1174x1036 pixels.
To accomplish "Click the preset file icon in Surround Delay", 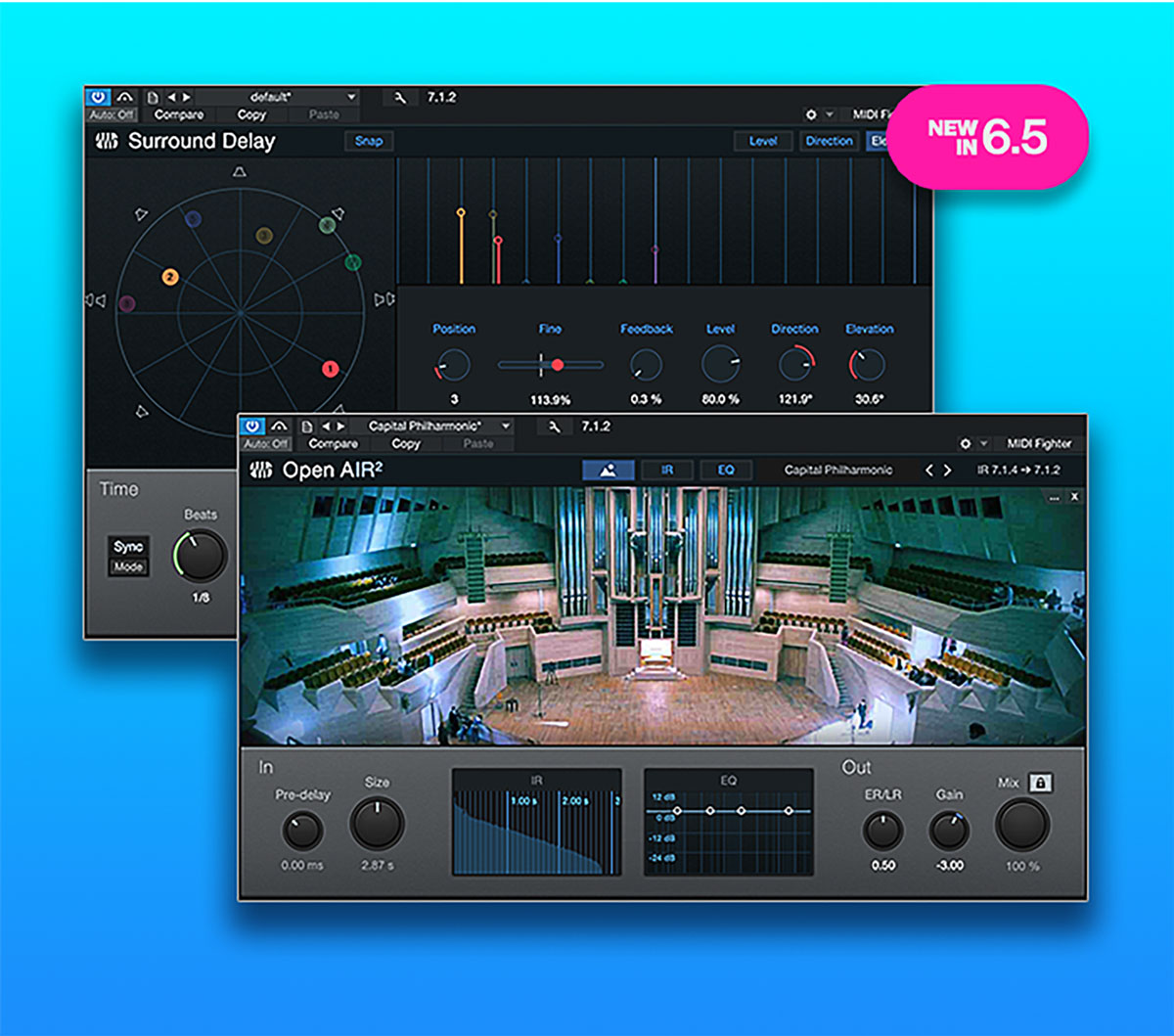I will (x=154, y=97).
